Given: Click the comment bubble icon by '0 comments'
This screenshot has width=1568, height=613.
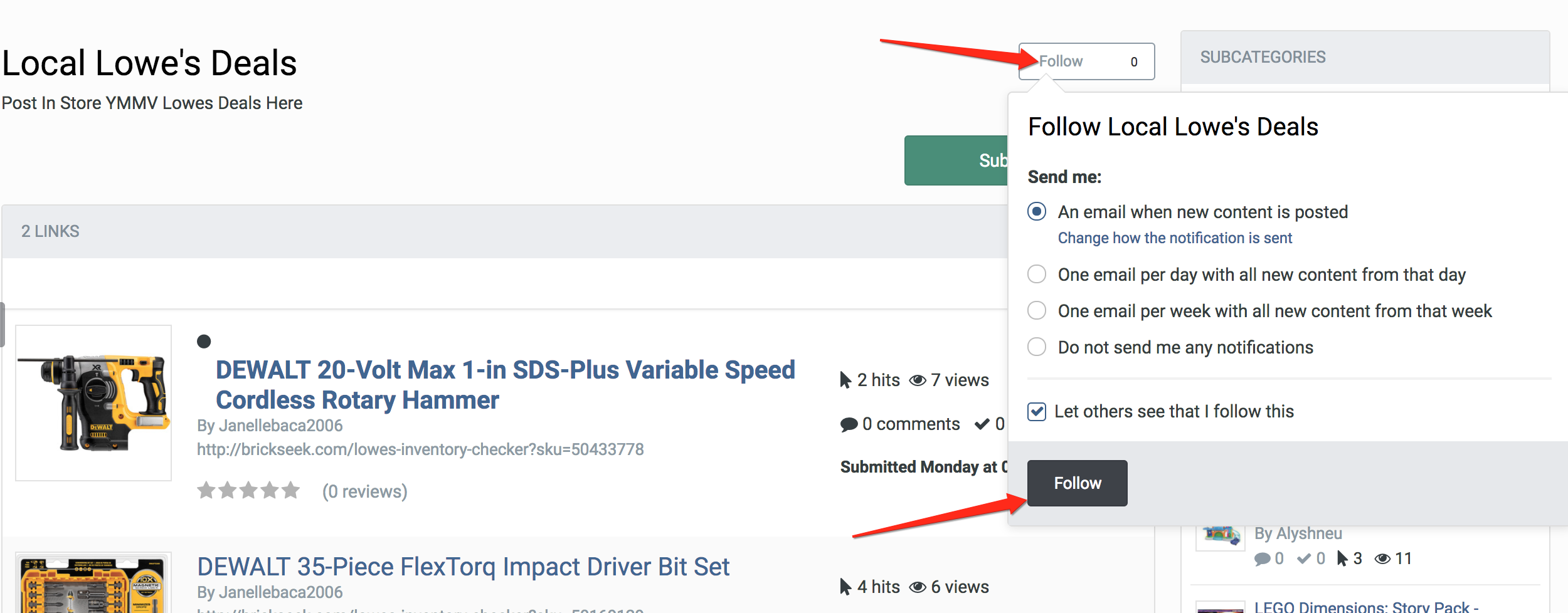Looking at the screenshot, I should [849, 425].
